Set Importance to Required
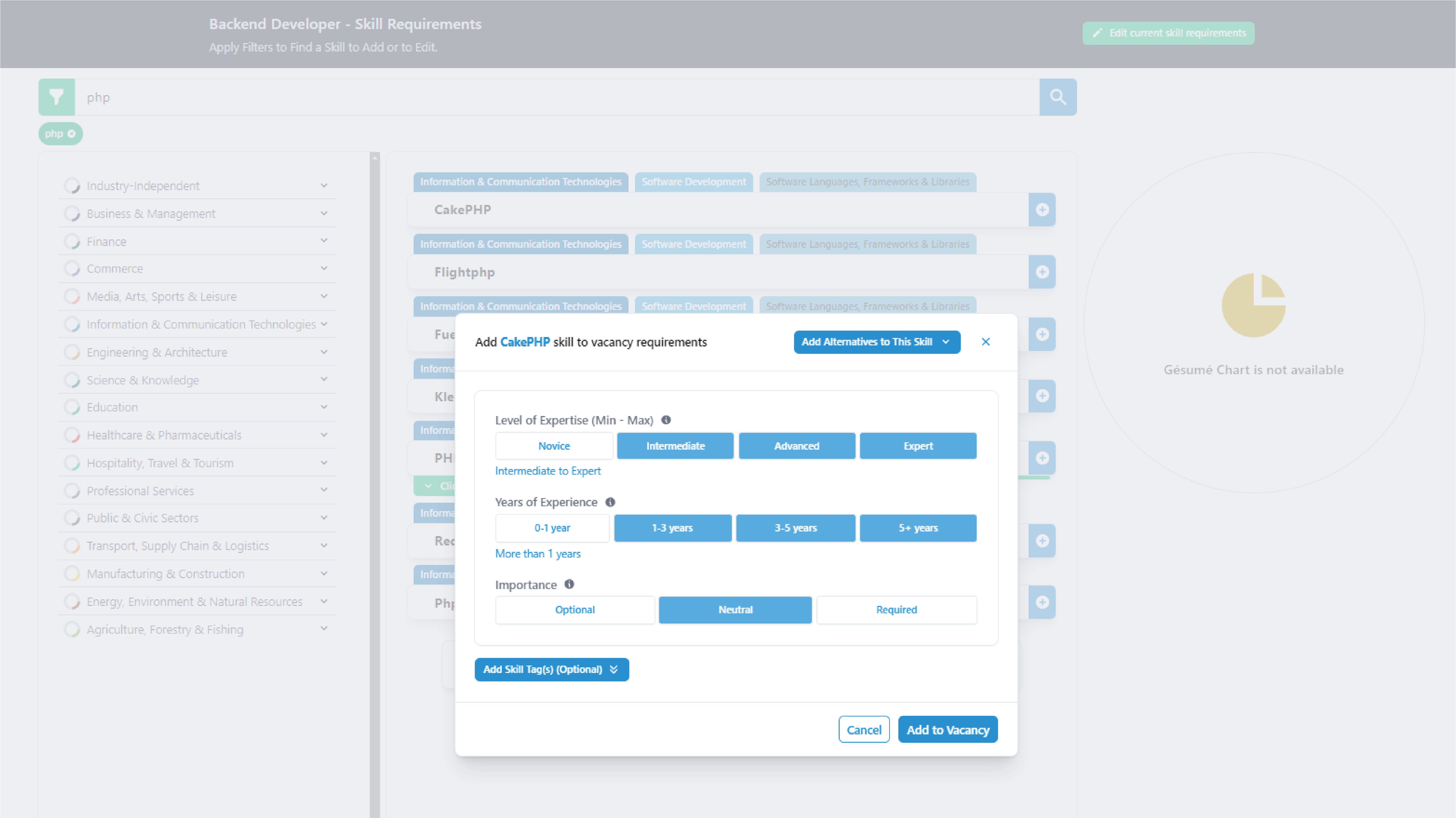 [x=897, y=609]
